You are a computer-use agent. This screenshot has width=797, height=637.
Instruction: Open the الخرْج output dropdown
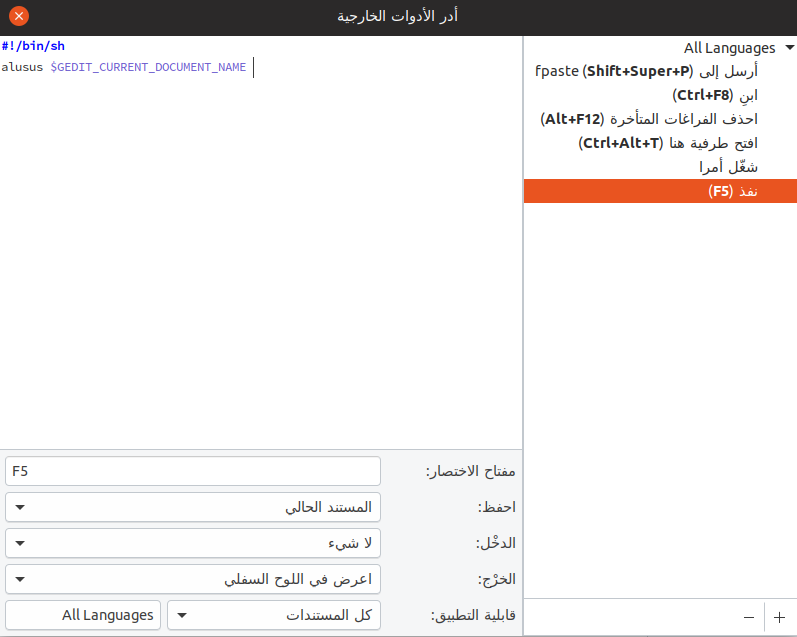(193, 579)
